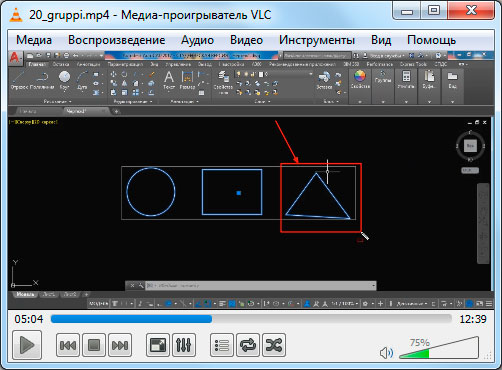502x370 pixels.
Task: Open the Аудио menu
Action: [x=197, y=40]
